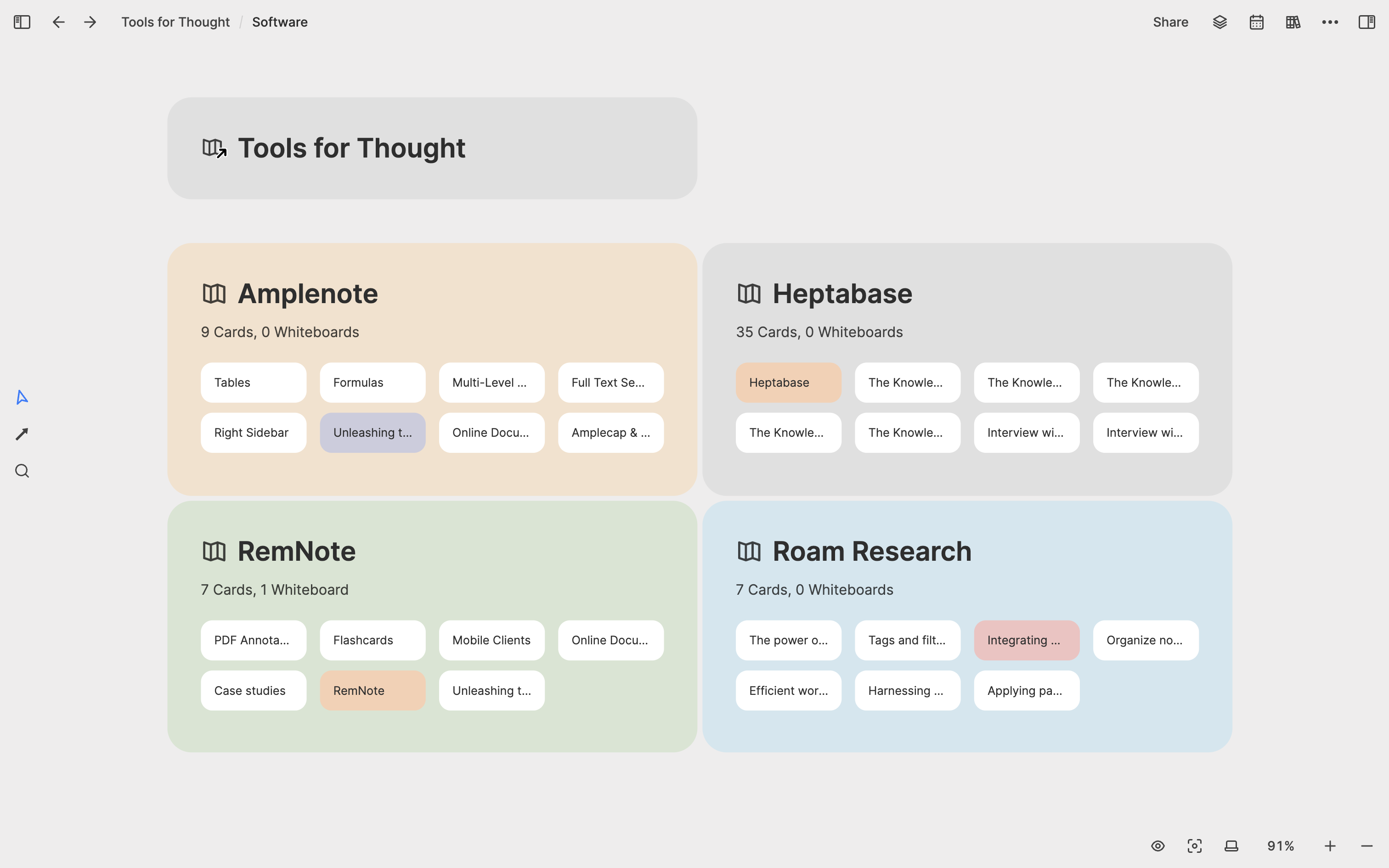Open the right side panel
Image resolution: width=1389 pixels, height=868 pixels.
1367,22
